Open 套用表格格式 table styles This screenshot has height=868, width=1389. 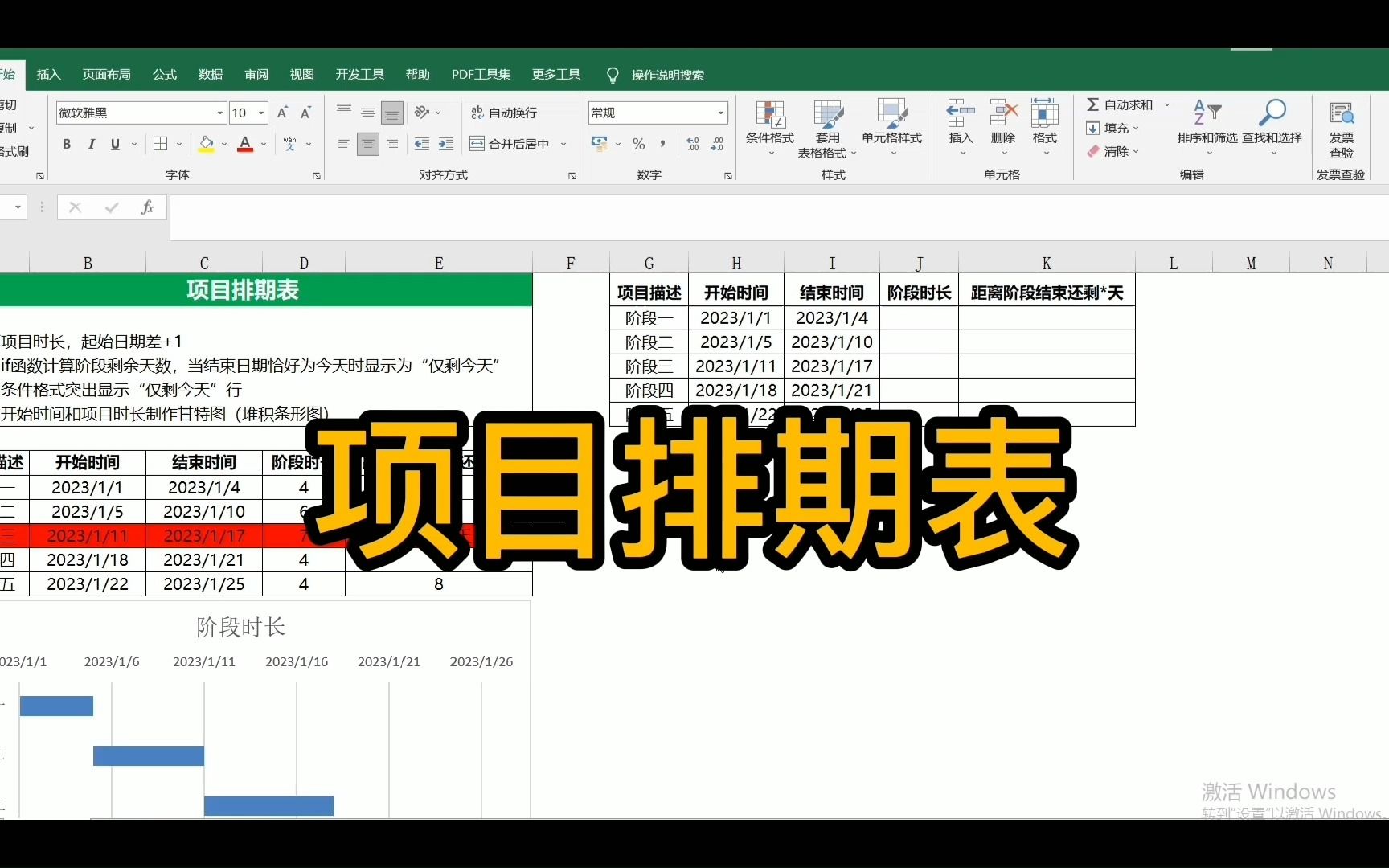(x=827, y=129)
